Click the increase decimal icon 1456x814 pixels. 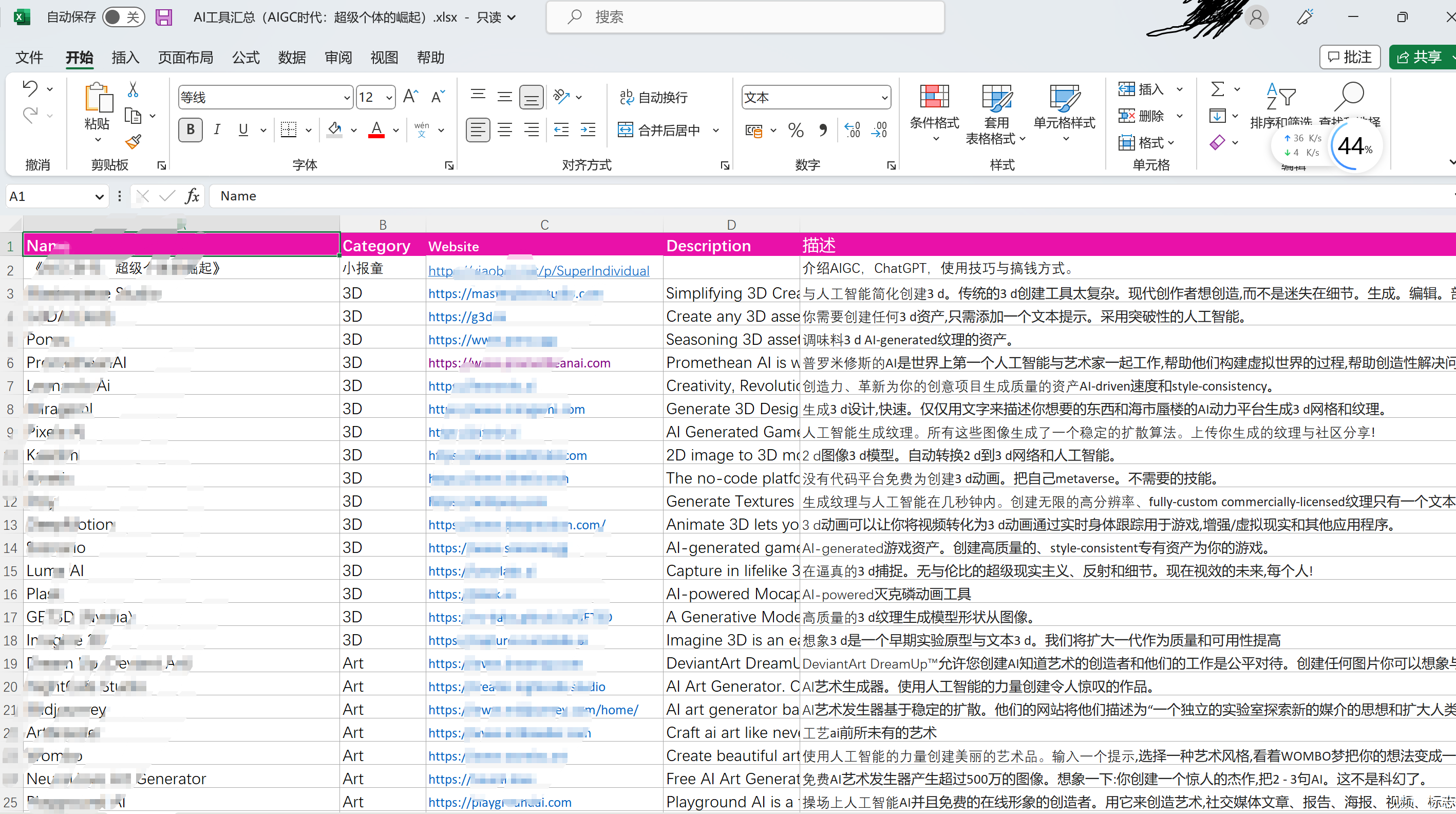tap(853, 131)
